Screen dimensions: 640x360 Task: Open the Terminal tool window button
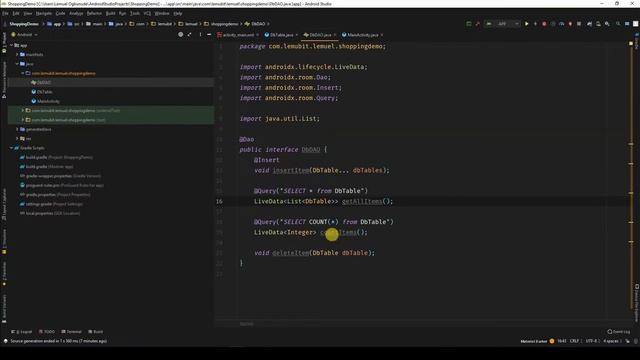71,332
